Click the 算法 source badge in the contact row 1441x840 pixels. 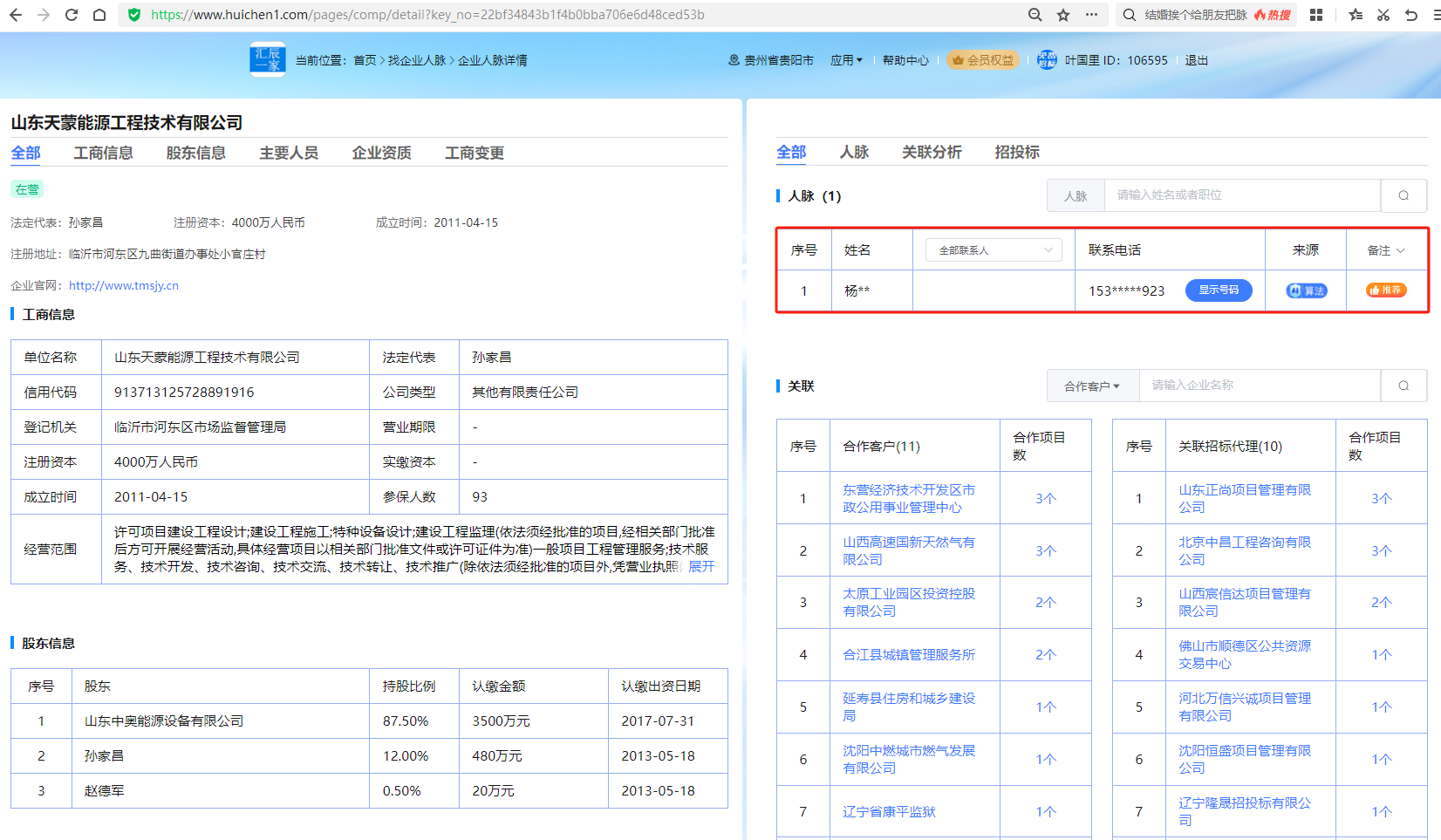pyautogui.click(x=1307, y=290)
